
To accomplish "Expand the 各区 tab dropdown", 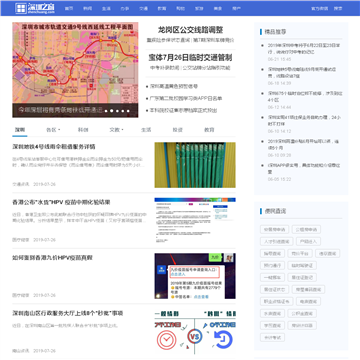I will point(53,130).
